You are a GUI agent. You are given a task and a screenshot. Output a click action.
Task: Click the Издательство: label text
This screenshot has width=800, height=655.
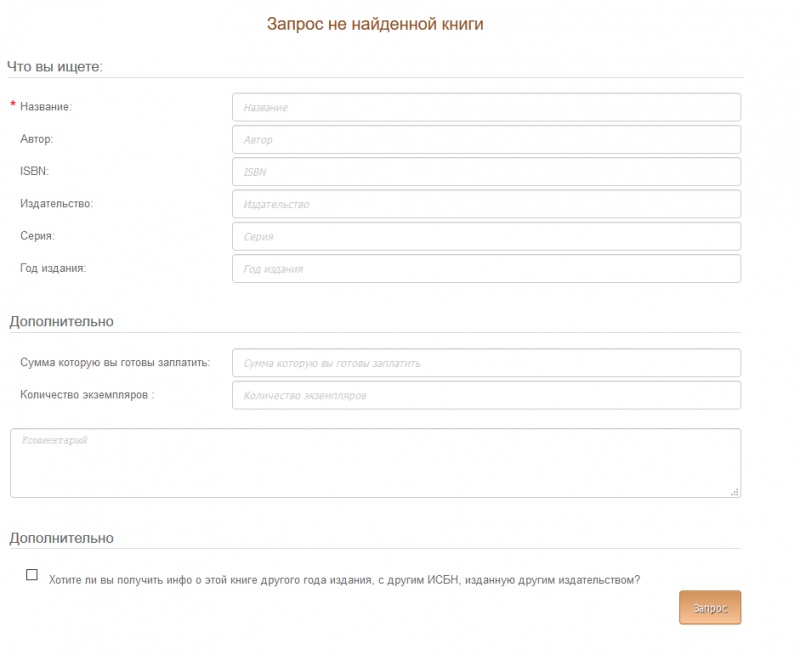pyautogui.click(x=56, y=203)
